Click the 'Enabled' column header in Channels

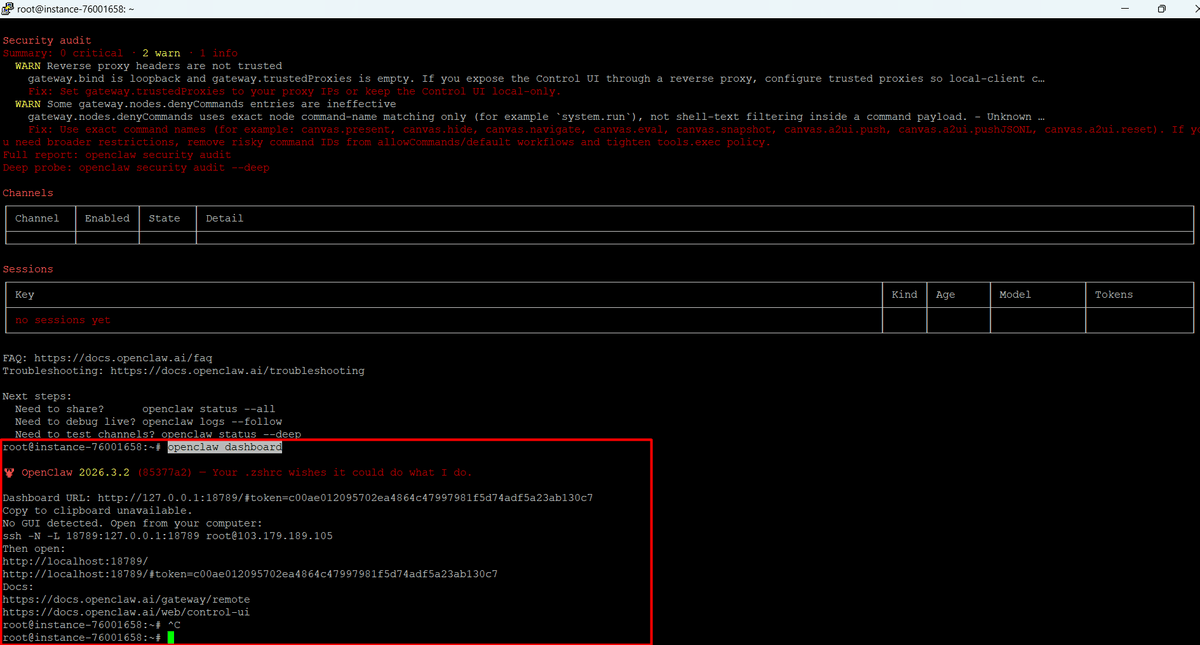107,218
